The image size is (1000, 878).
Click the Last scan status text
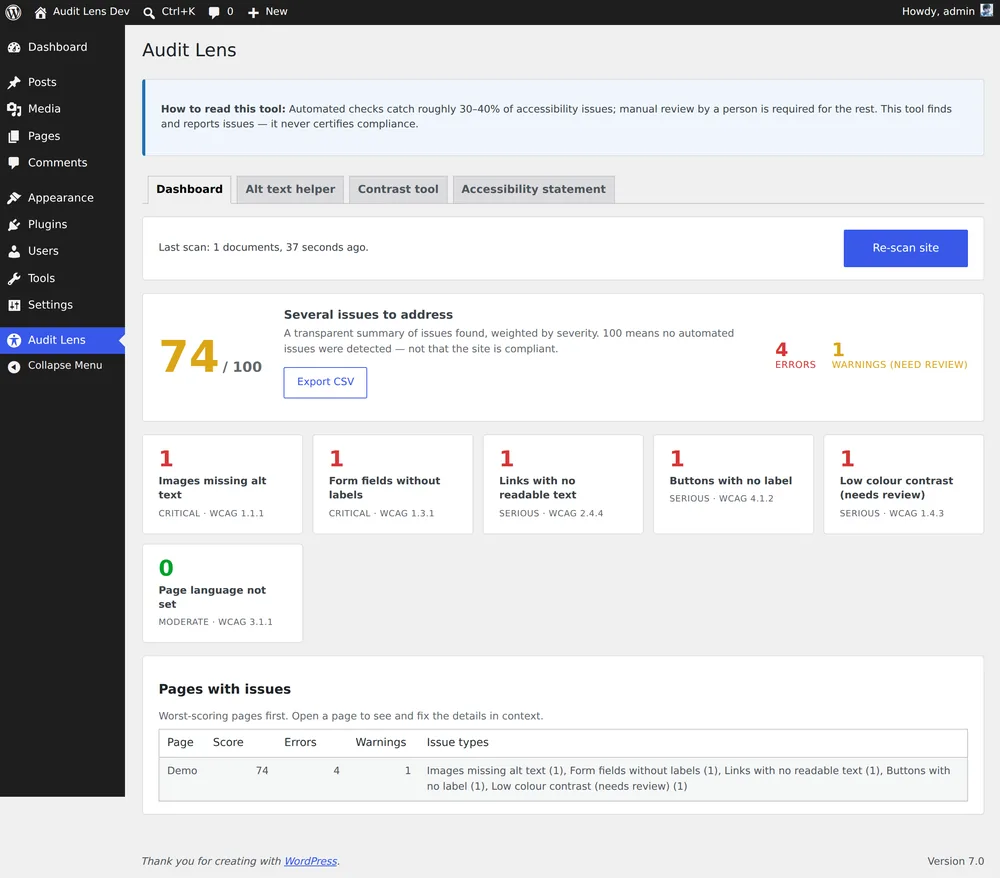click(263, 247)
